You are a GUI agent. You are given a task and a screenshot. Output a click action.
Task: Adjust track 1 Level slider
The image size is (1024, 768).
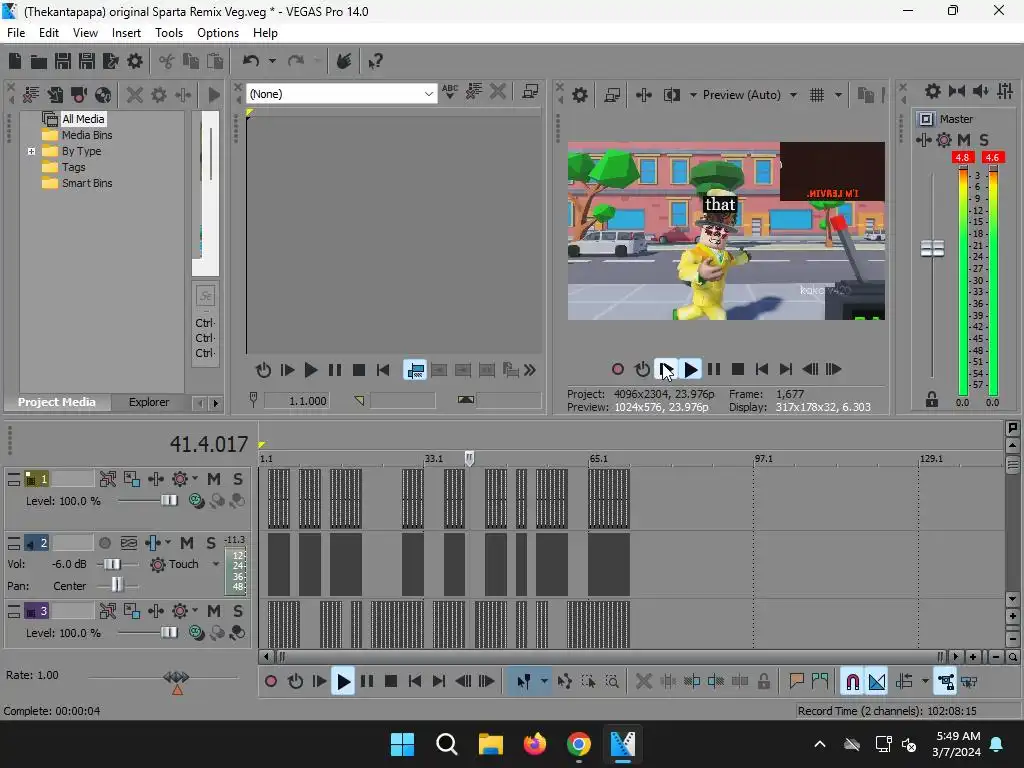pyautogui.click(x=169, y=500)
